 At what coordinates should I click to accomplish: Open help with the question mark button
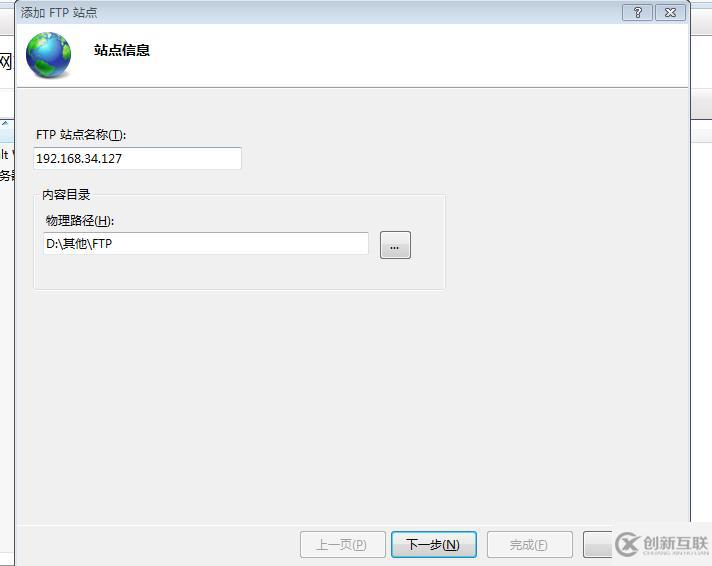click(637, 12)
